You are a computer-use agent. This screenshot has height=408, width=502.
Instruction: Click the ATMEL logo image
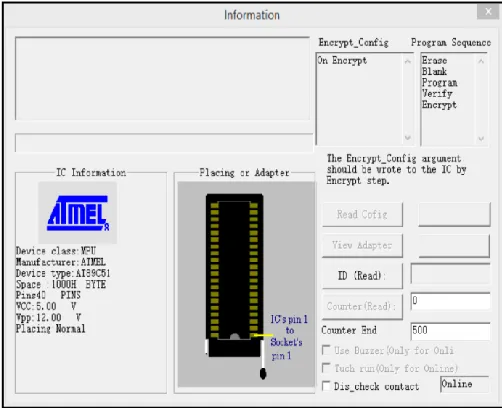[78, 213]
